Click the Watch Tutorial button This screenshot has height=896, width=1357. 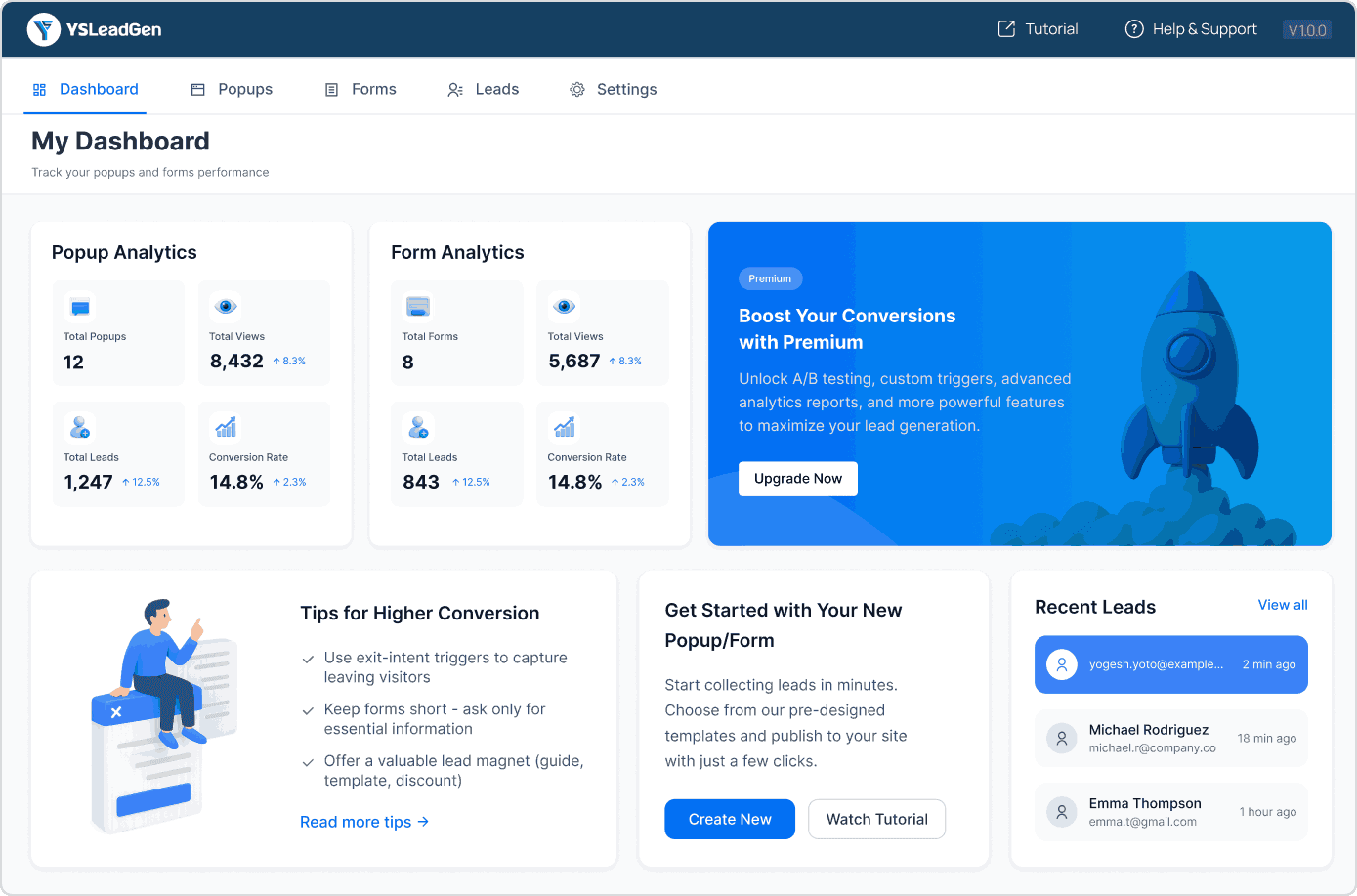pyautogui.click(x=876, y=819)
